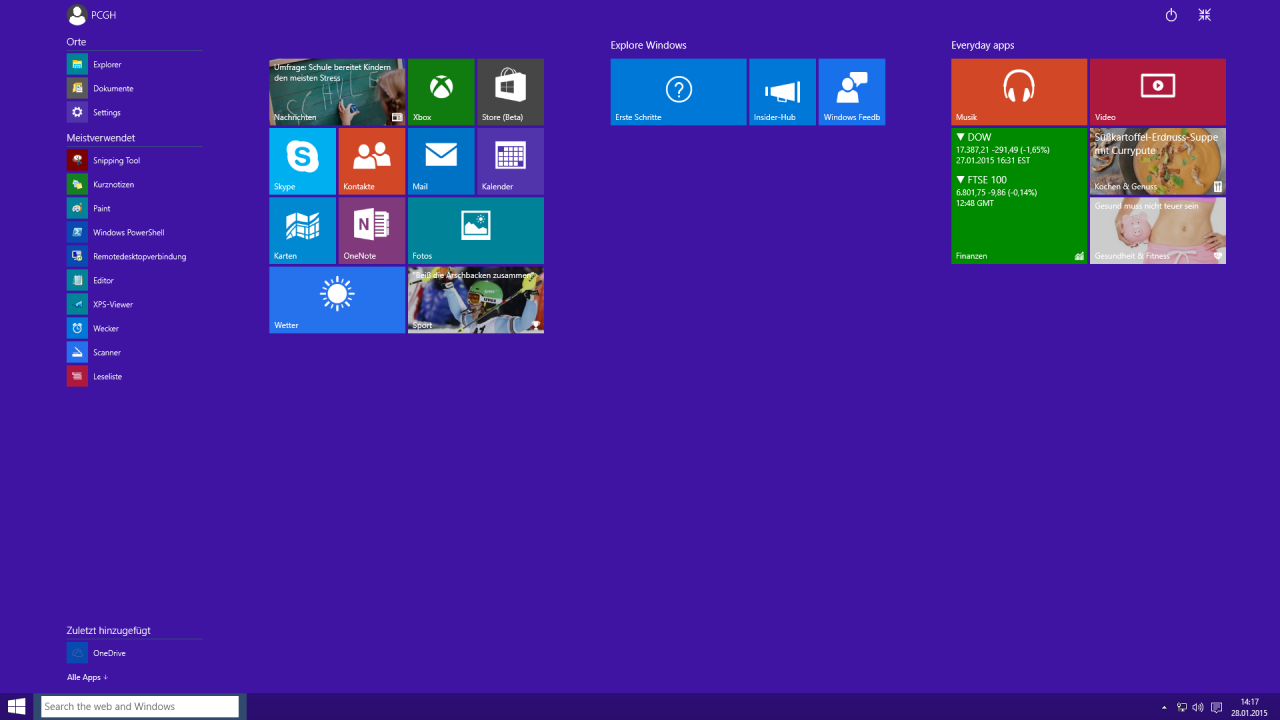The height and width of the screenshot is (720, 1280).
Task: Open the Xbox tile
Action: 441,91
